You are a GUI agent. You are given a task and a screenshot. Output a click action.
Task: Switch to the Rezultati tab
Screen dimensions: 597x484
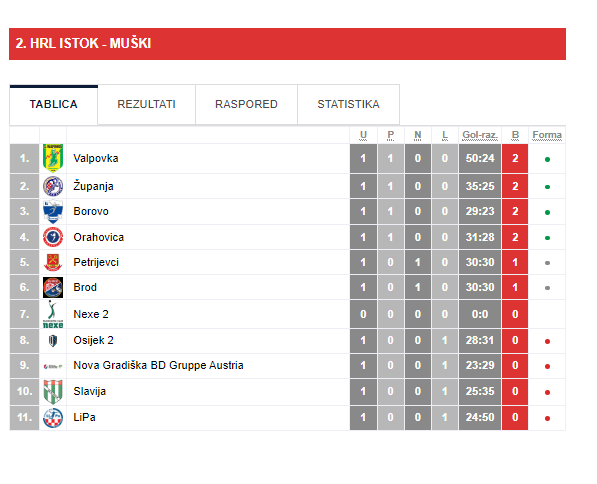click(147, 104)
